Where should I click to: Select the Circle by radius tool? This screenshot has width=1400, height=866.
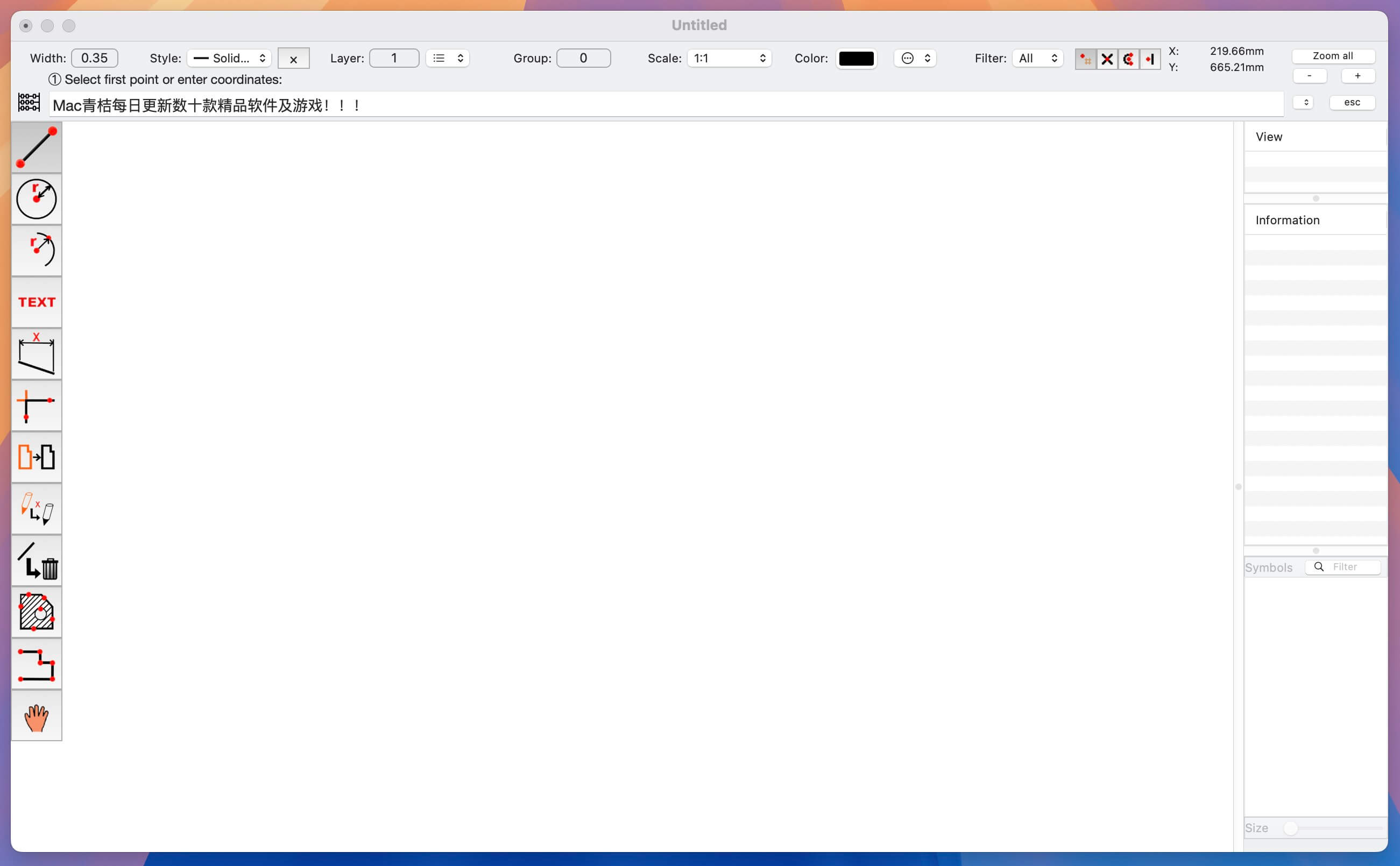(36, 198)
